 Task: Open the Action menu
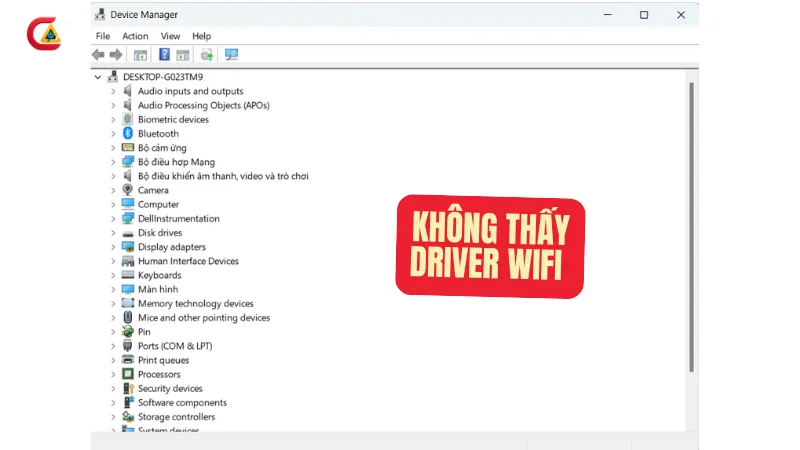tap(135, 36)
